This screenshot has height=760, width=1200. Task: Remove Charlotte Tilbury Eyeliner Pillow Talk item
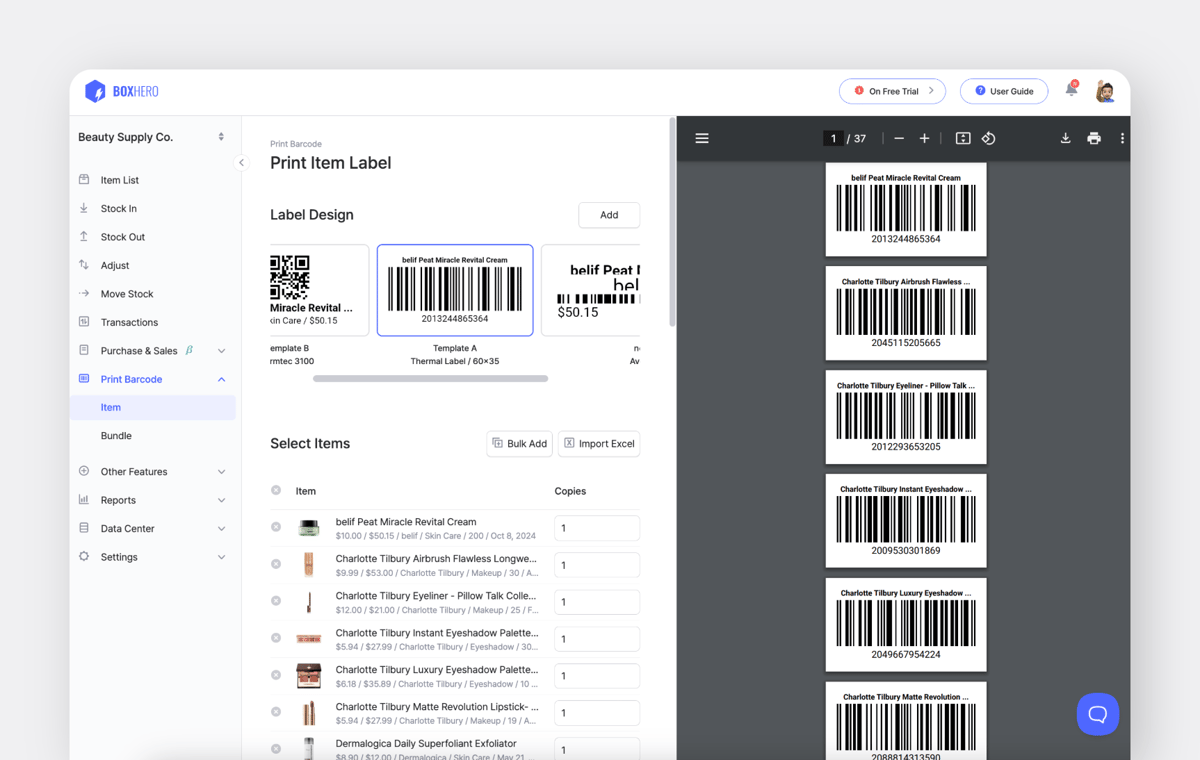[276, 601]
